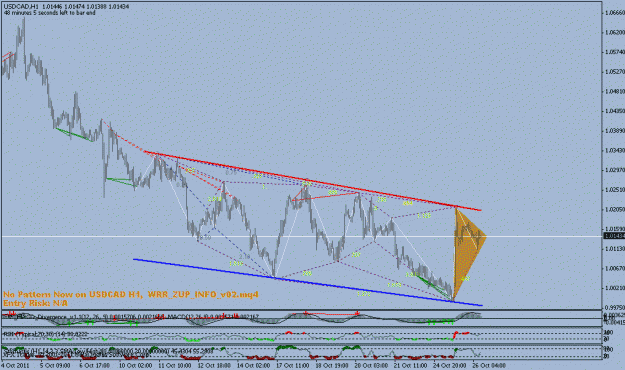Click the 1.272 Fibonacci ratio label near blue line

(364, 294)
